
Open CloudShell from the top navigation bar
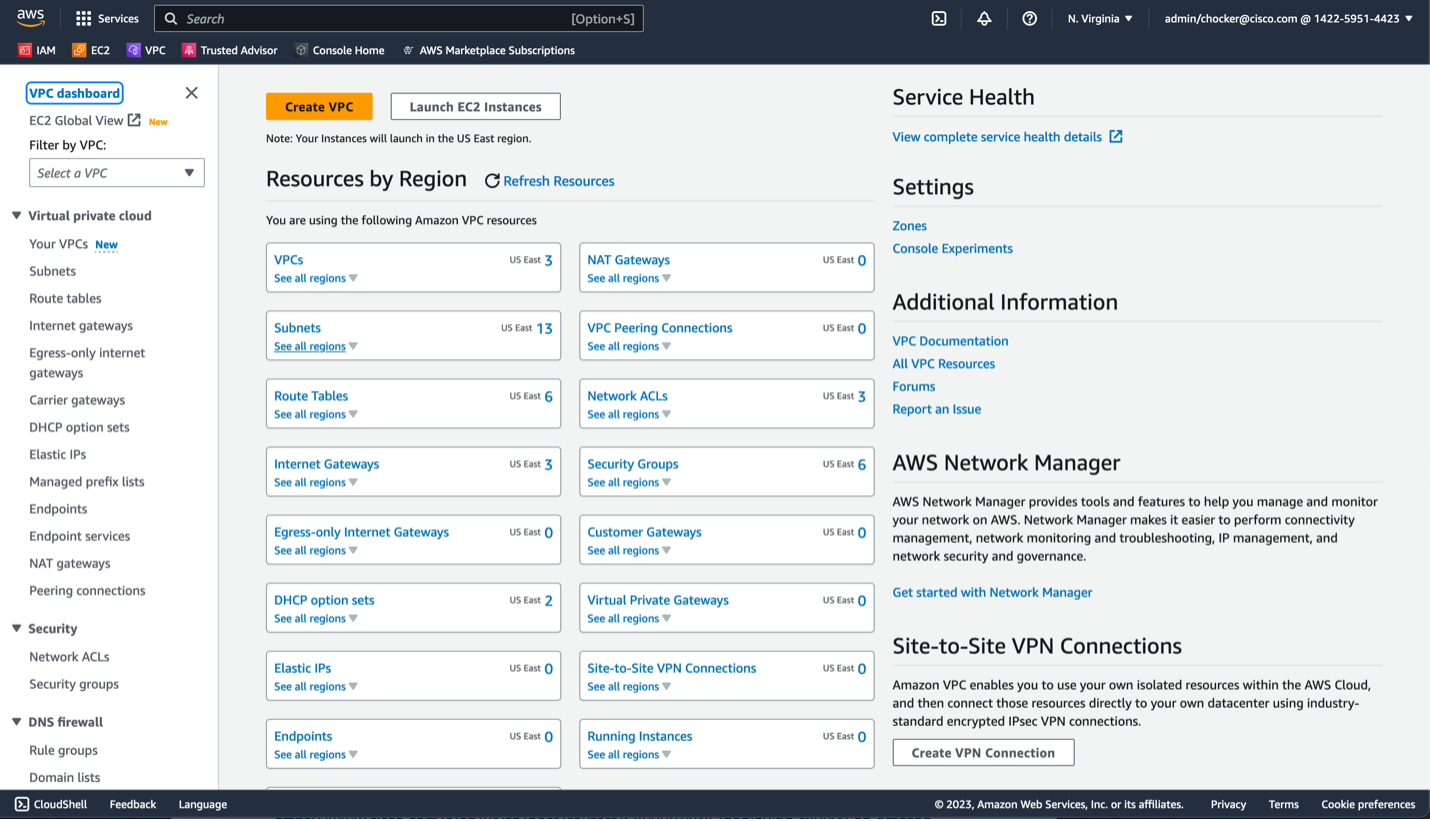[939, 18]
